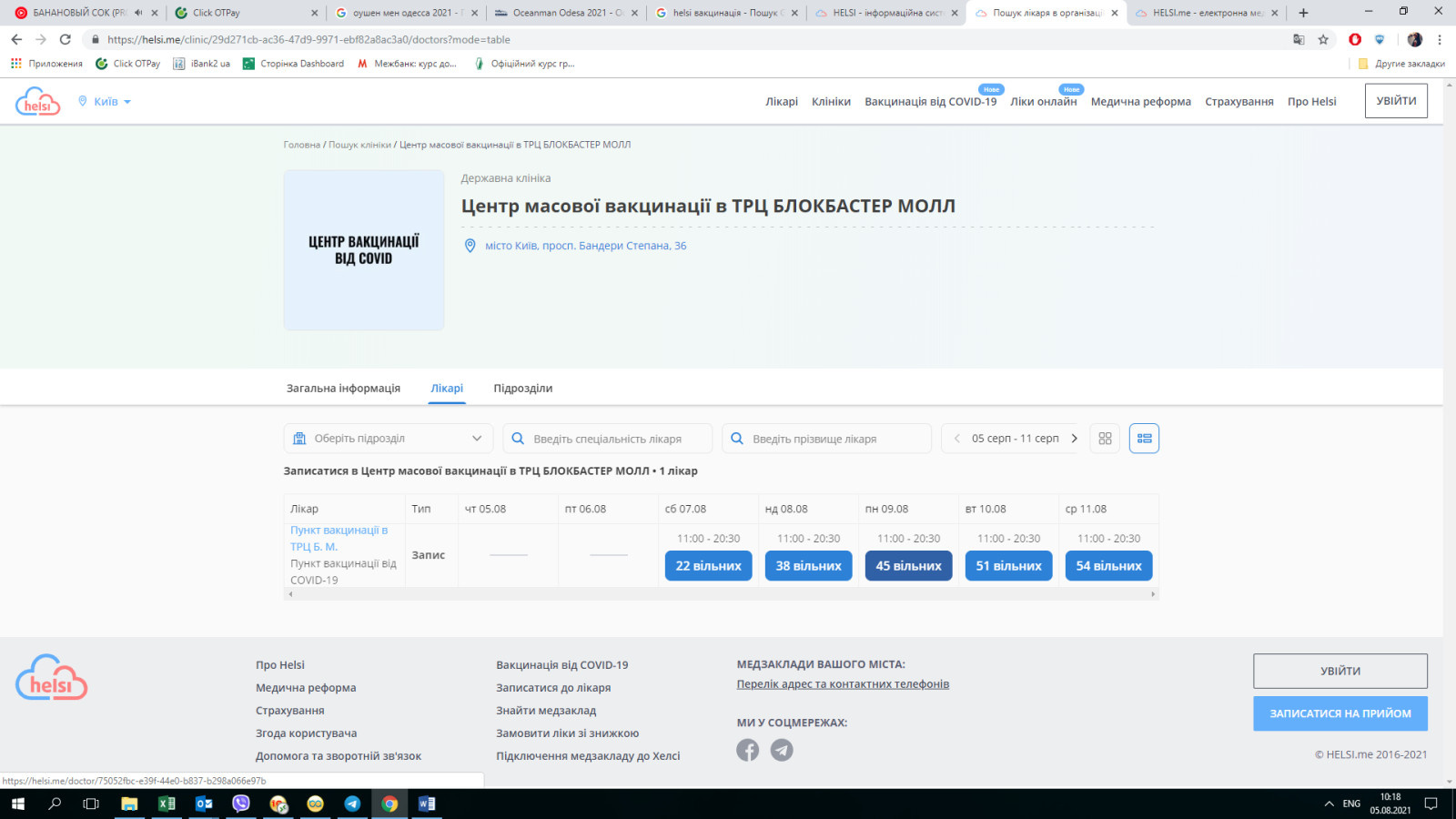Open Клініки in the top navigation
This screenshot has height=819, width=1456.
tap(831, 101)
